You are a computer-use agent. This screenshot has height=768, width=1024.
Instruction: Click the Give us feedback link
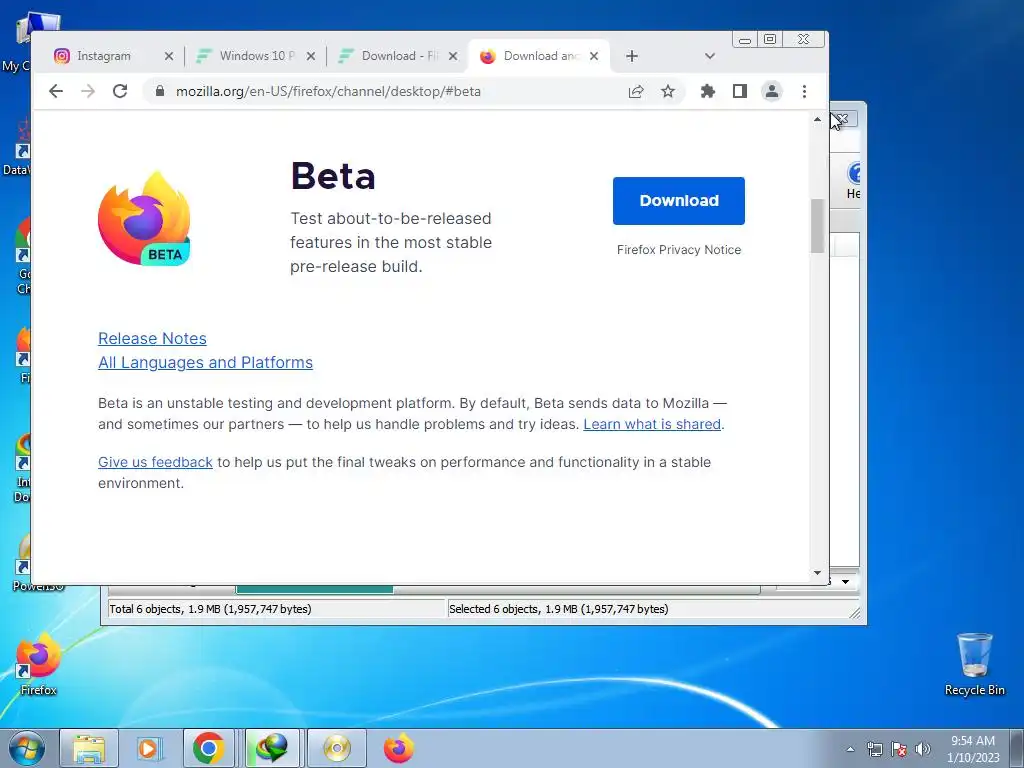coord(155,462)
